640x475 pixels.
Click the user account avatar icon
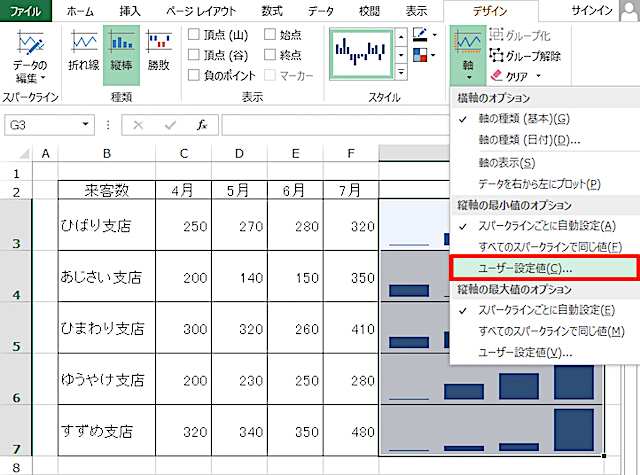coord(629,11)
